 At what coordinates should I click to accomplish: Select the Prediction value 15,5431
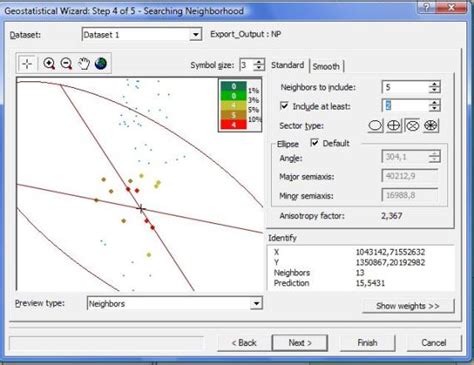(370, 283)
